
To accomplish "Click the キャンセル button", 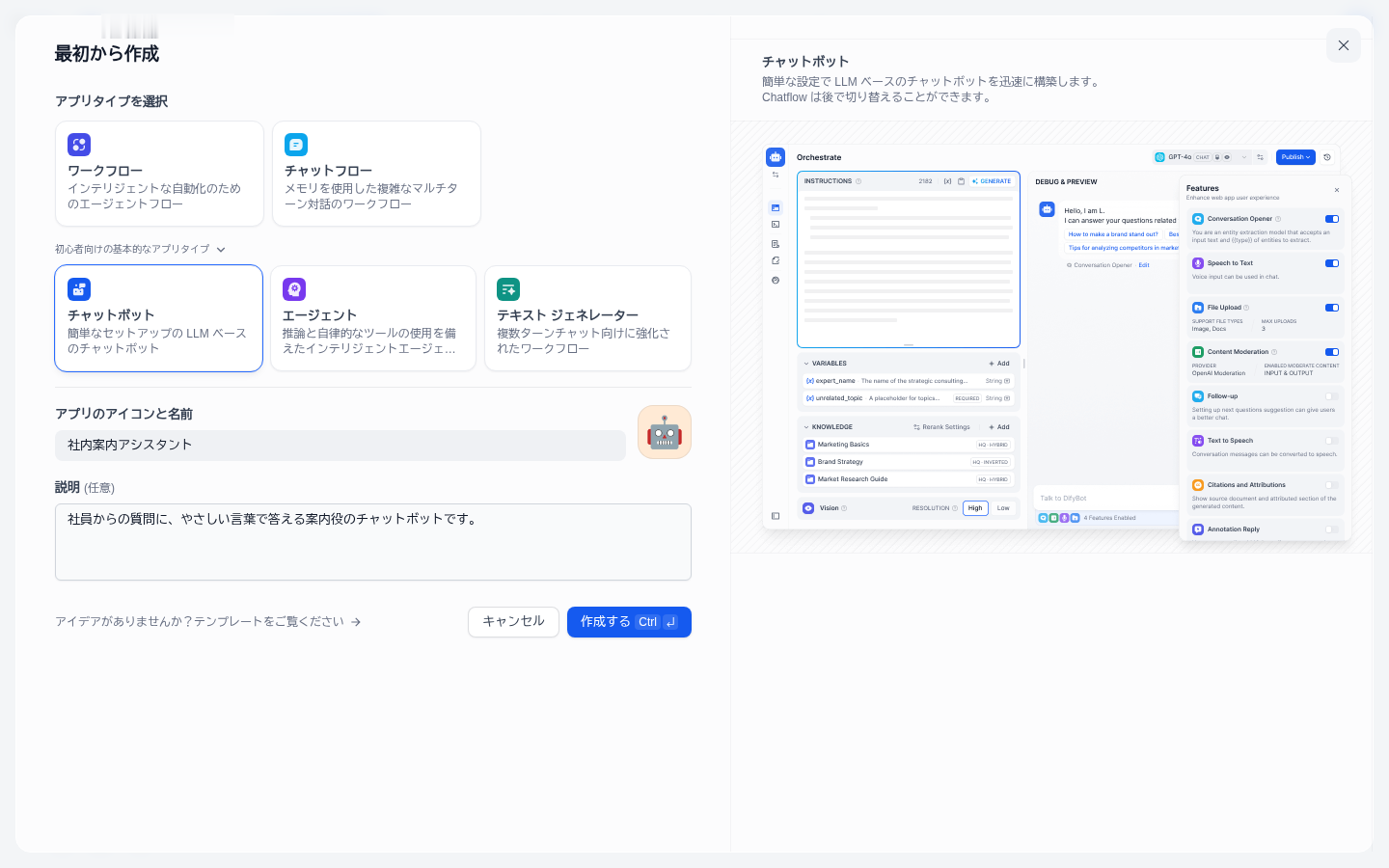I will (513, 622).
